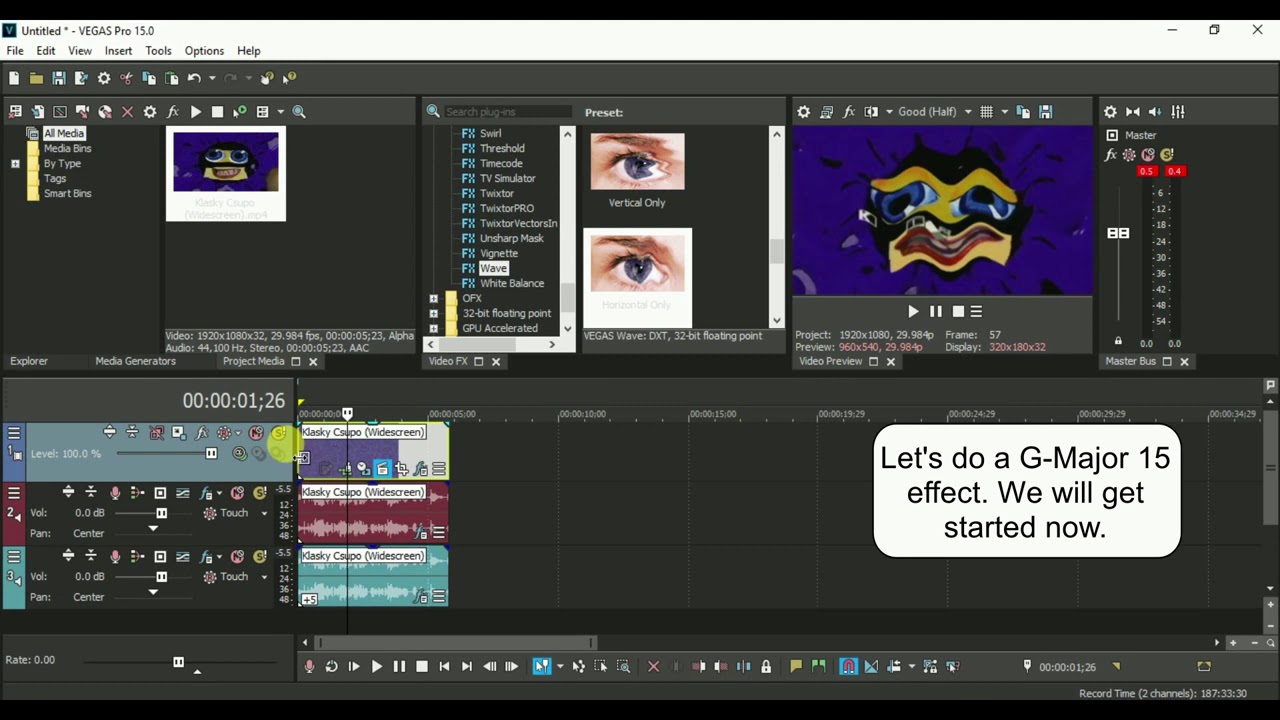Open project Properties gear in main toolbar
This screenshot has width=1280, height=720.
[104, 78]
